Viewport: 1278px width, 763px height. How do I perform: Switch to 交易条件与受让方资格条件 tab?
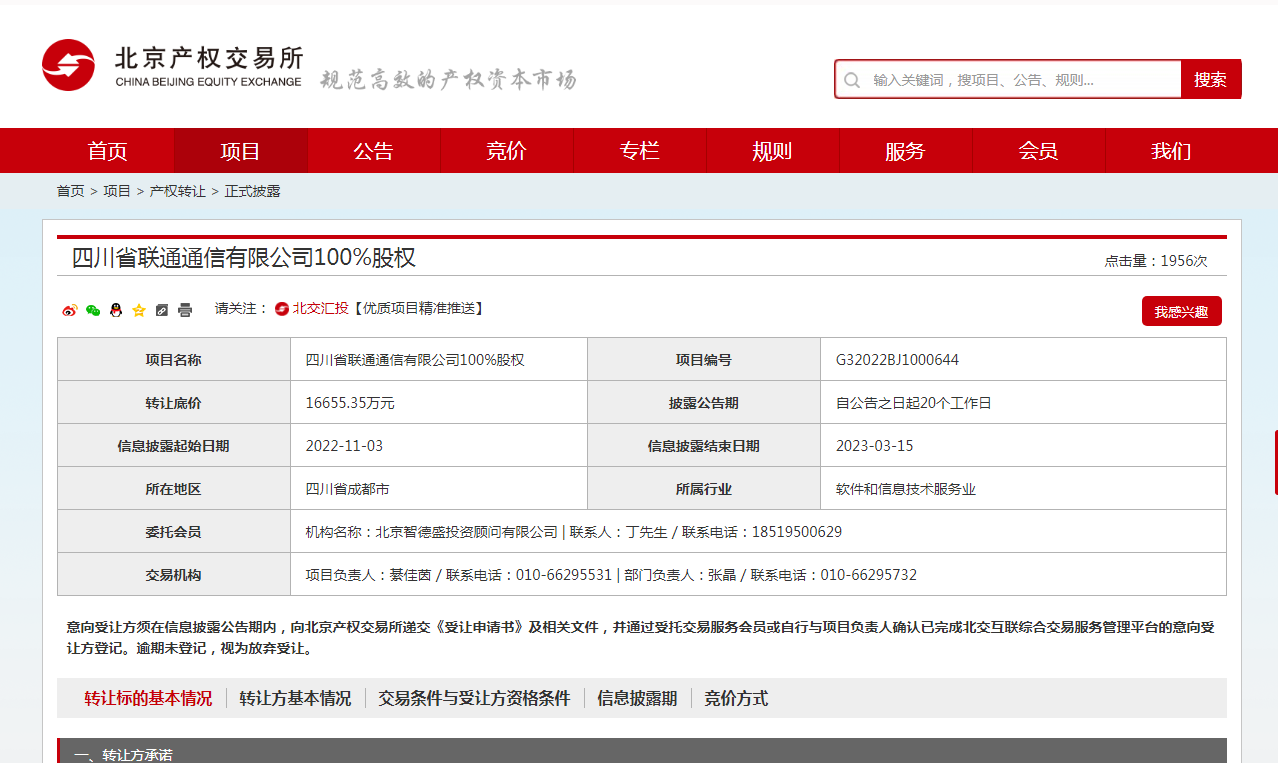pyautogui.click(x=474, y=698)
